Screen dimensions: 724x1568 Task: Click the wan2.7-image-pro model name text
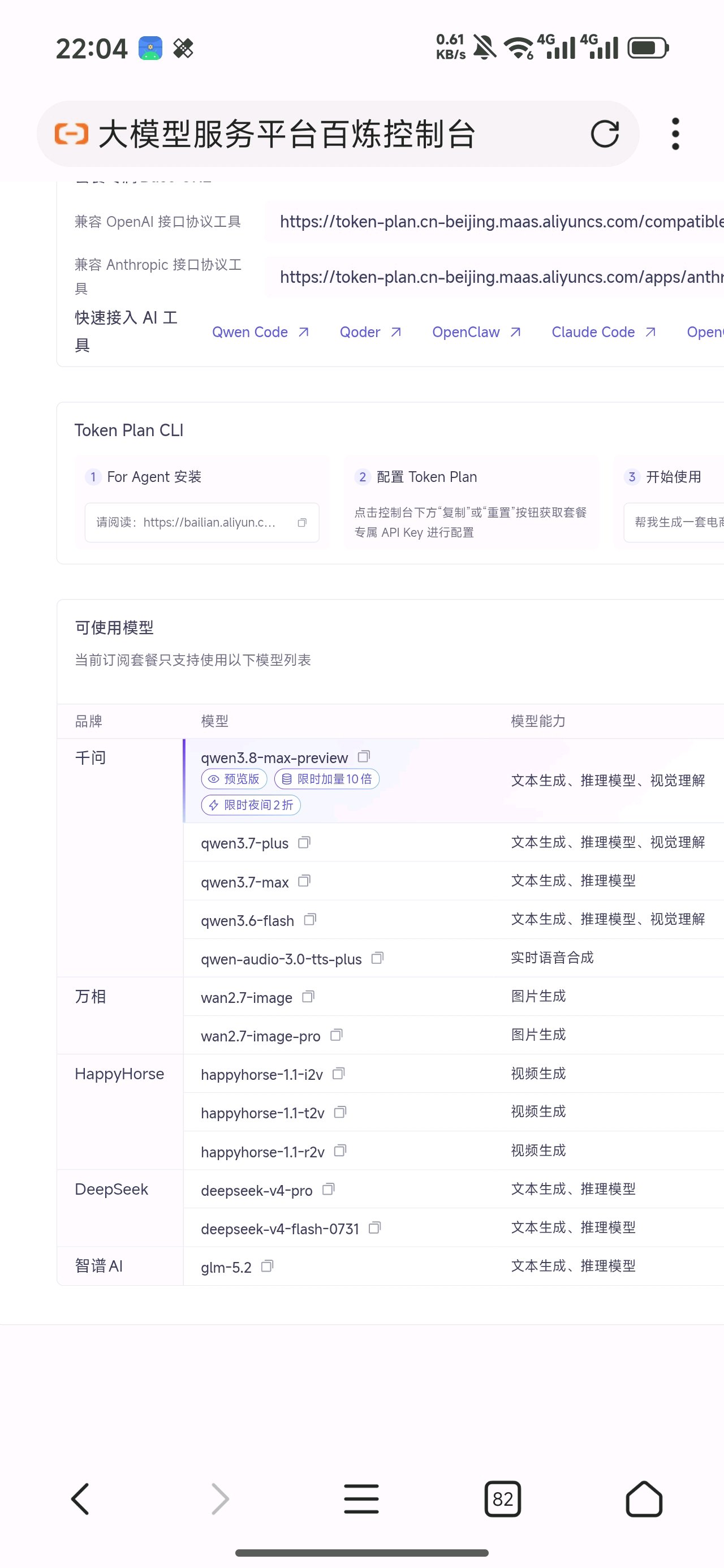(261, 1036)
